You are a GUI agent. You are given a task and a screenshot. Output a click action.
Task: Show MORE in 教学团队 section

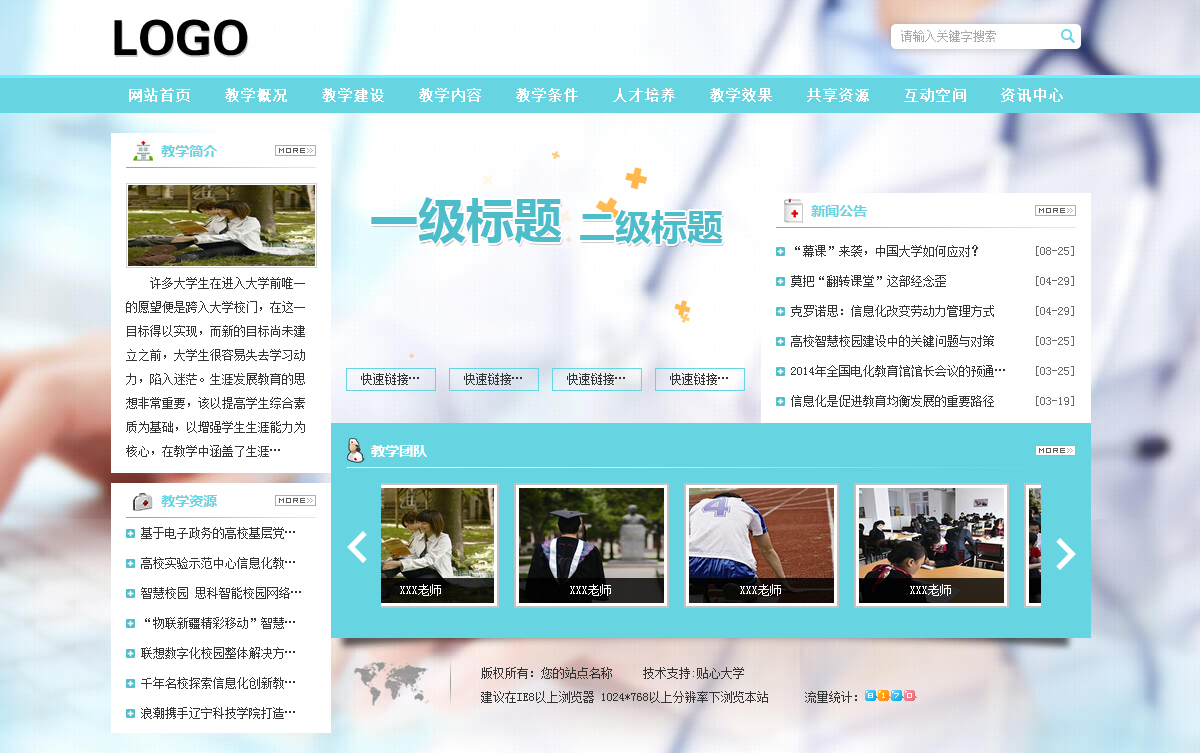[x=1054, y=451]
